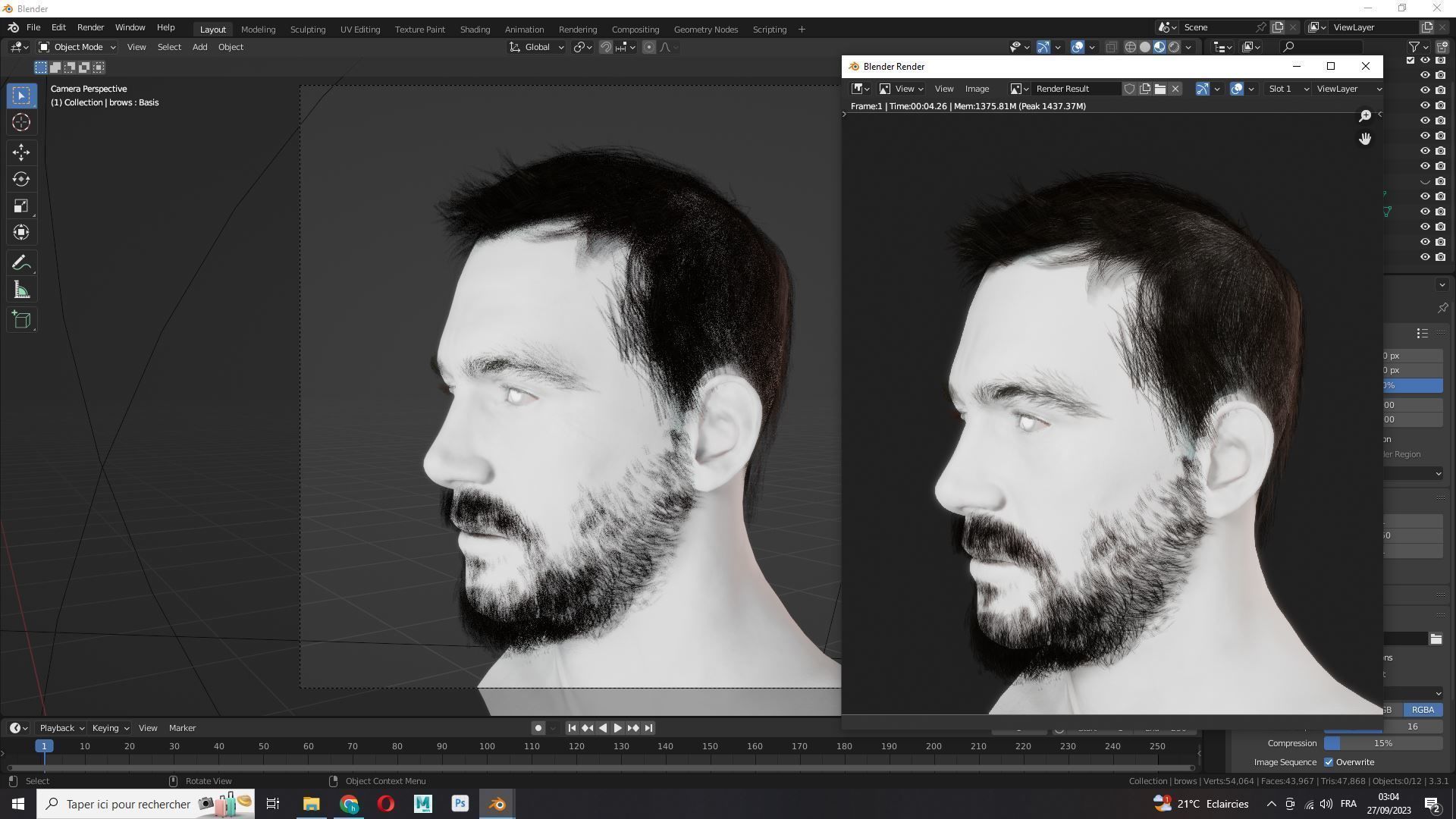The height and width of the screenshot is (819, 1456).
Task: Select the Rotate tool
Action: click(21, 179)
